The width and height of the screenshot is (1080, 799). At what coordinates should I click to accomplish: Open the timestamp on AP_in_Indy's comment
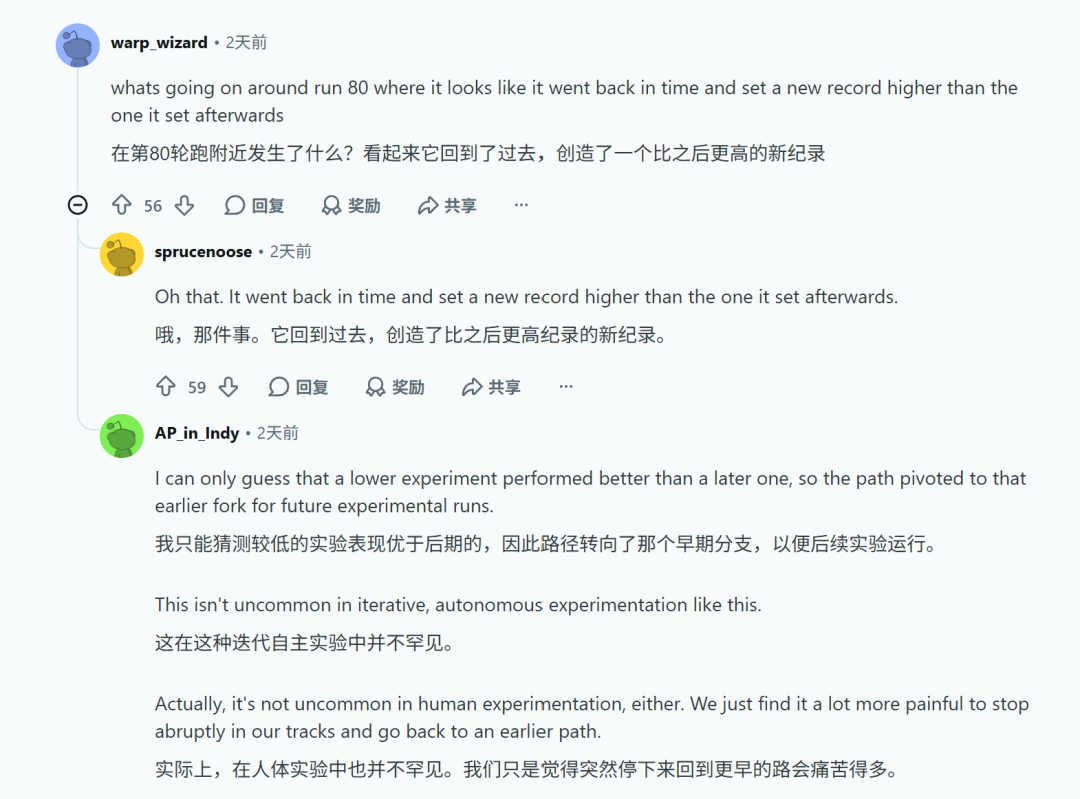(278, 433)
